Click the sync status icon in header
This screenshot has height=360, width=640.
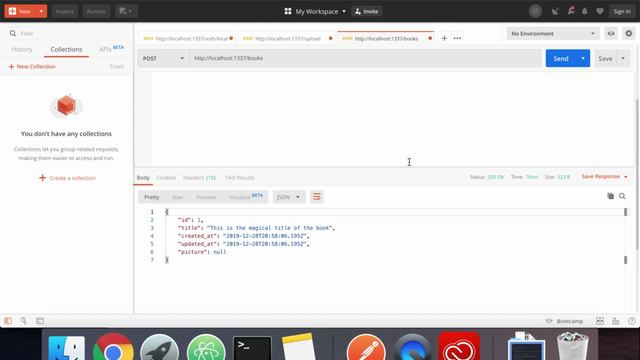click(535, 11)
